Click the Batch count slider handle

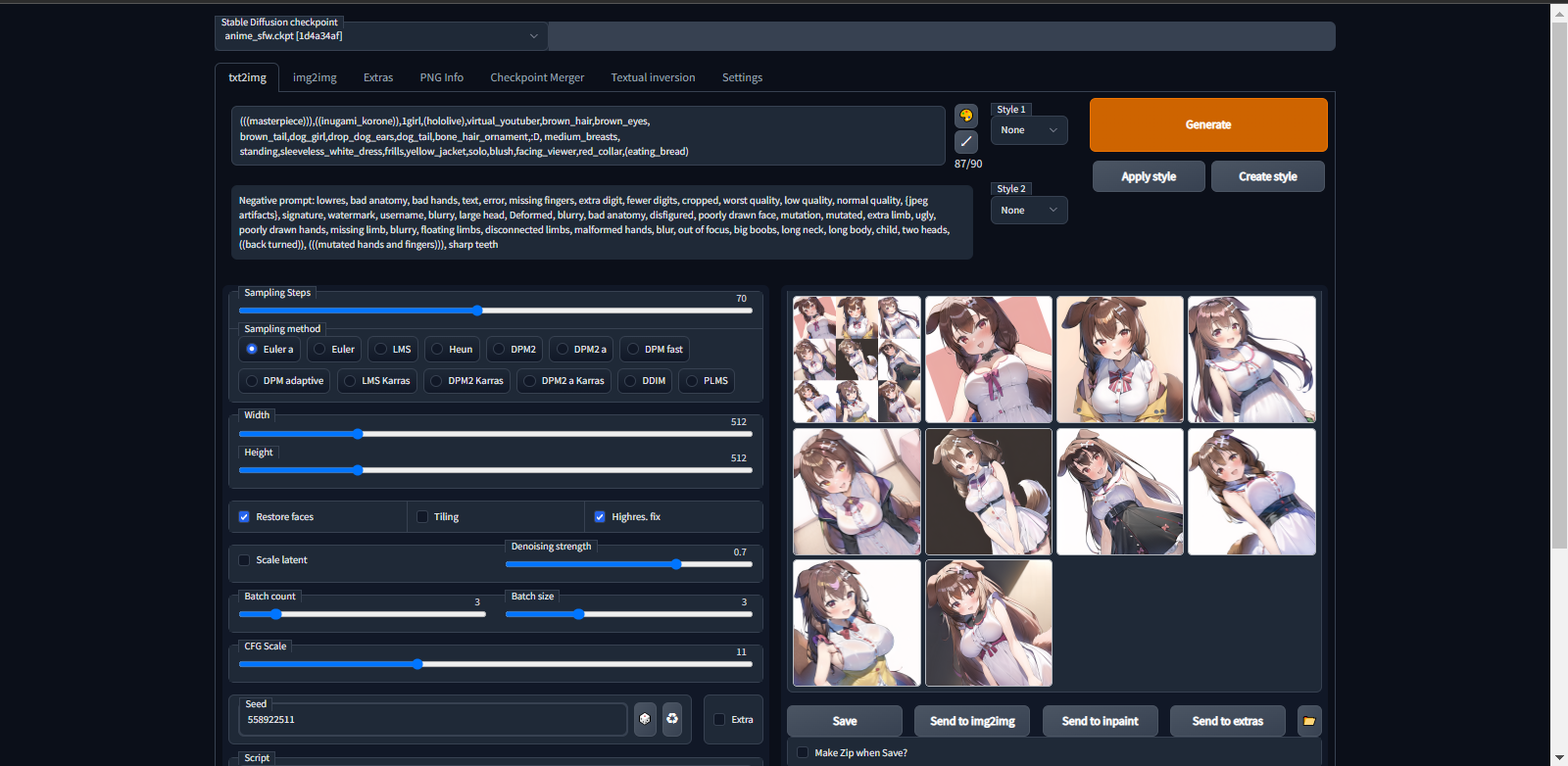[275, 614]
